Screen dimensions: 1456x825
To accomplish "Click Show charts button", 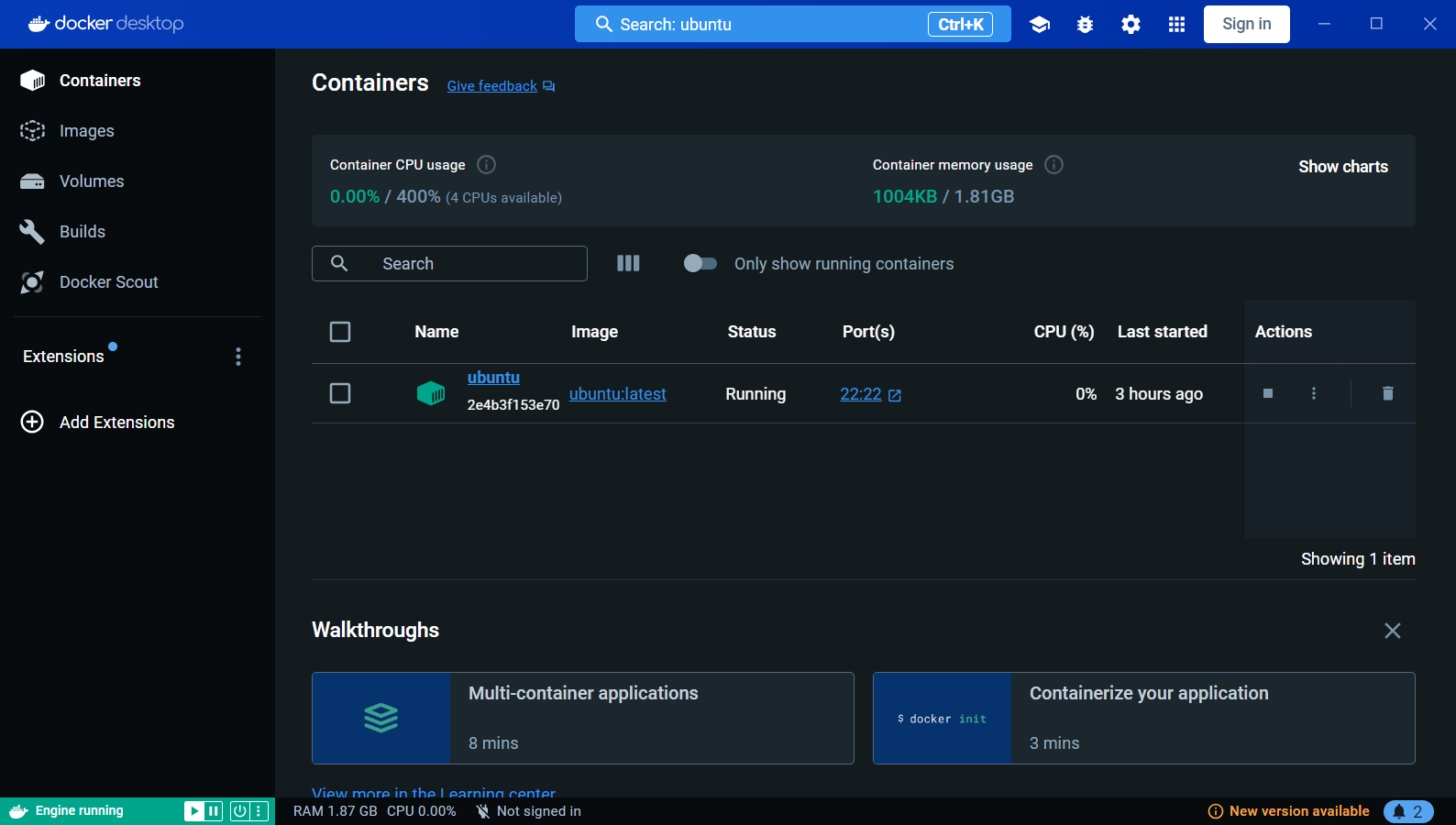I will click(1343, 167).
